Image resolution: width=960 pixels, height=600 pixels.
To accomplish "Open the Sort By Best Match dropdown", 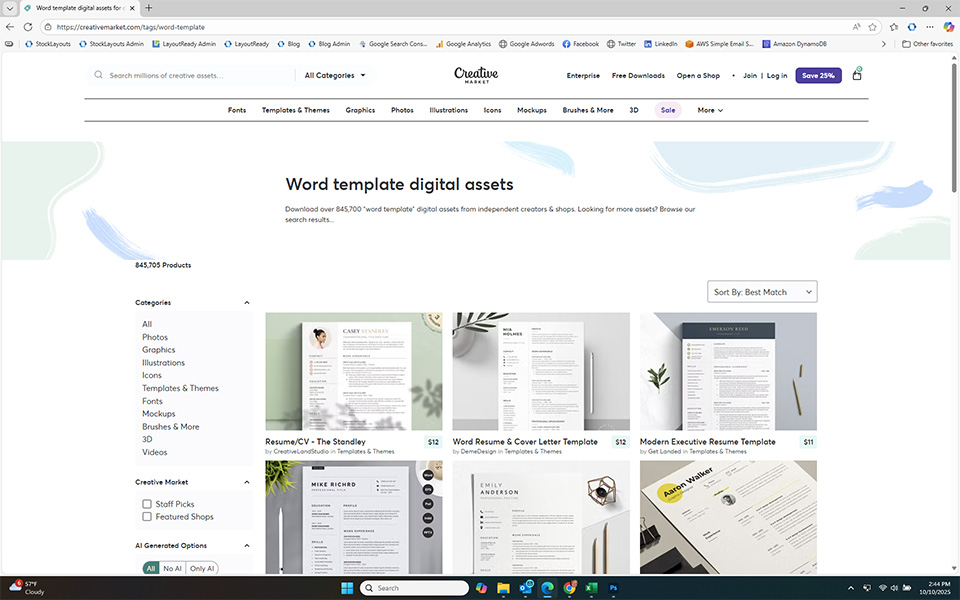I will [761, 291].
